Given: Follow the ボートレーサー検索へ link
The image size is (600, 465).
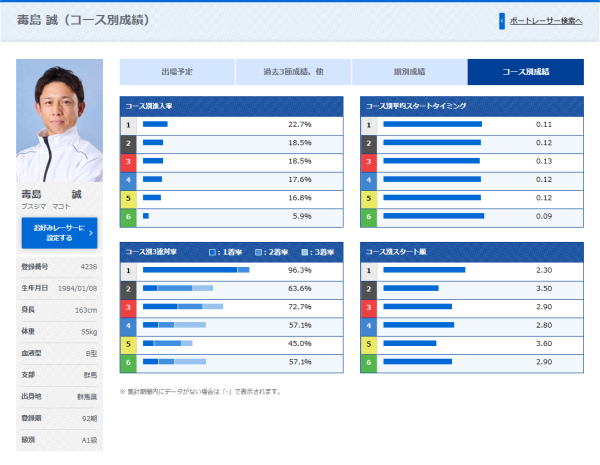Looking at the screenshot, I should 546,21.
